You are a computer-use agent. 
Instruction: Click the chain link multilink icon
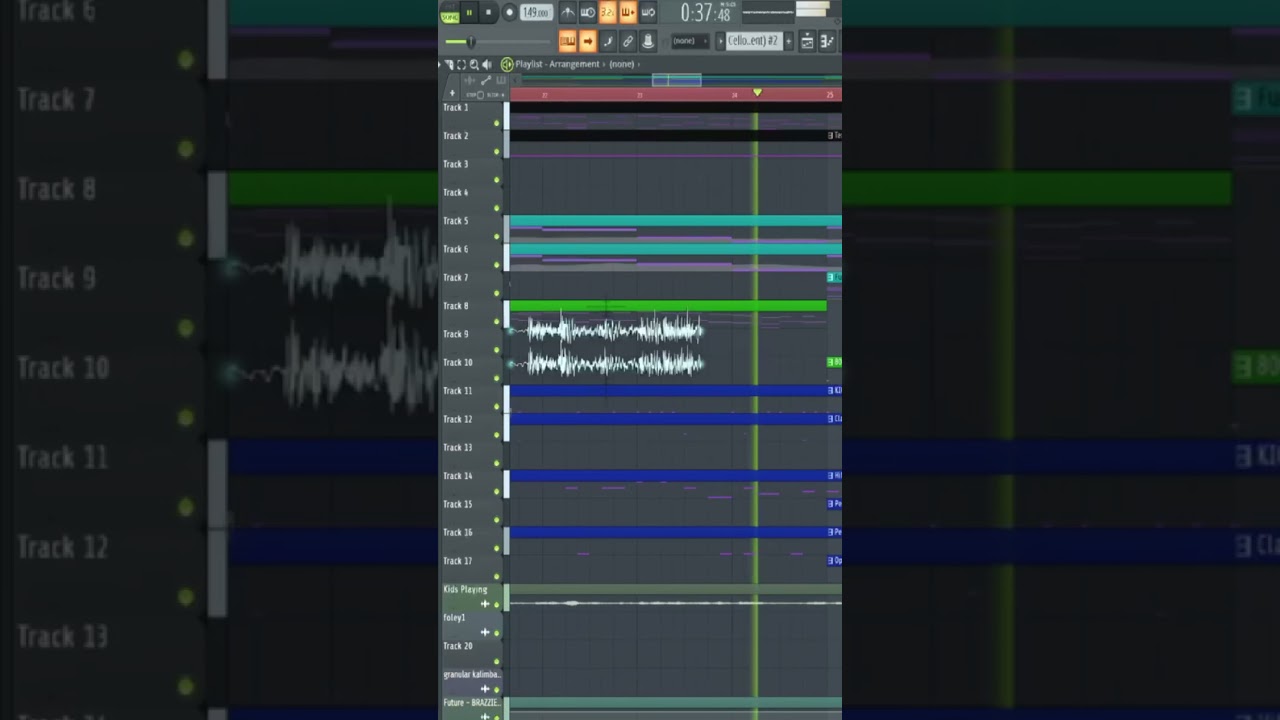pos(627,41)
